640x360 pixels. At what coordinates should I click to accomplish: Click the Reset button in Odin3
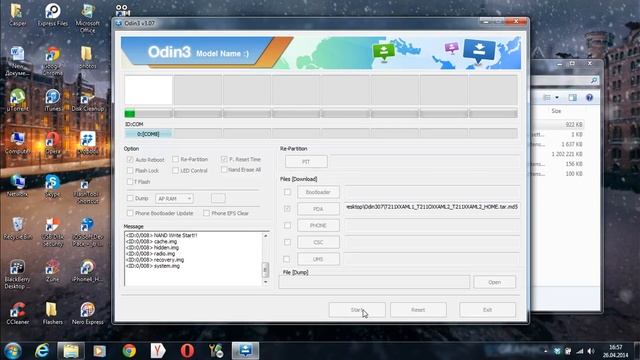click(418, 310)
